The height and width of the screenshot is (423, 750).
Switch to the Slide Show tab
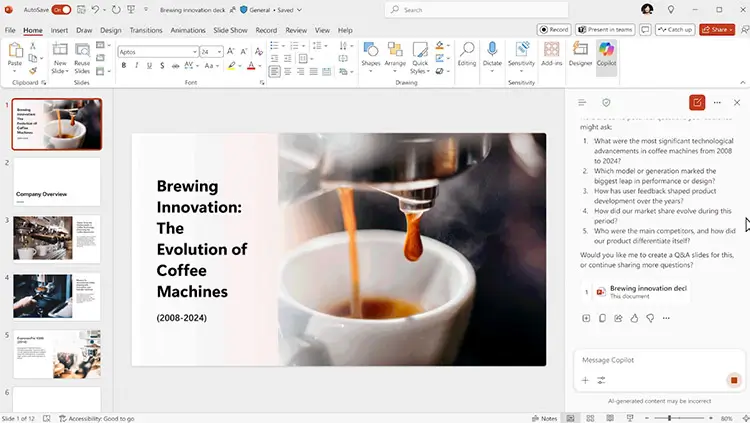pyautogui.click(x=230, y=30)
